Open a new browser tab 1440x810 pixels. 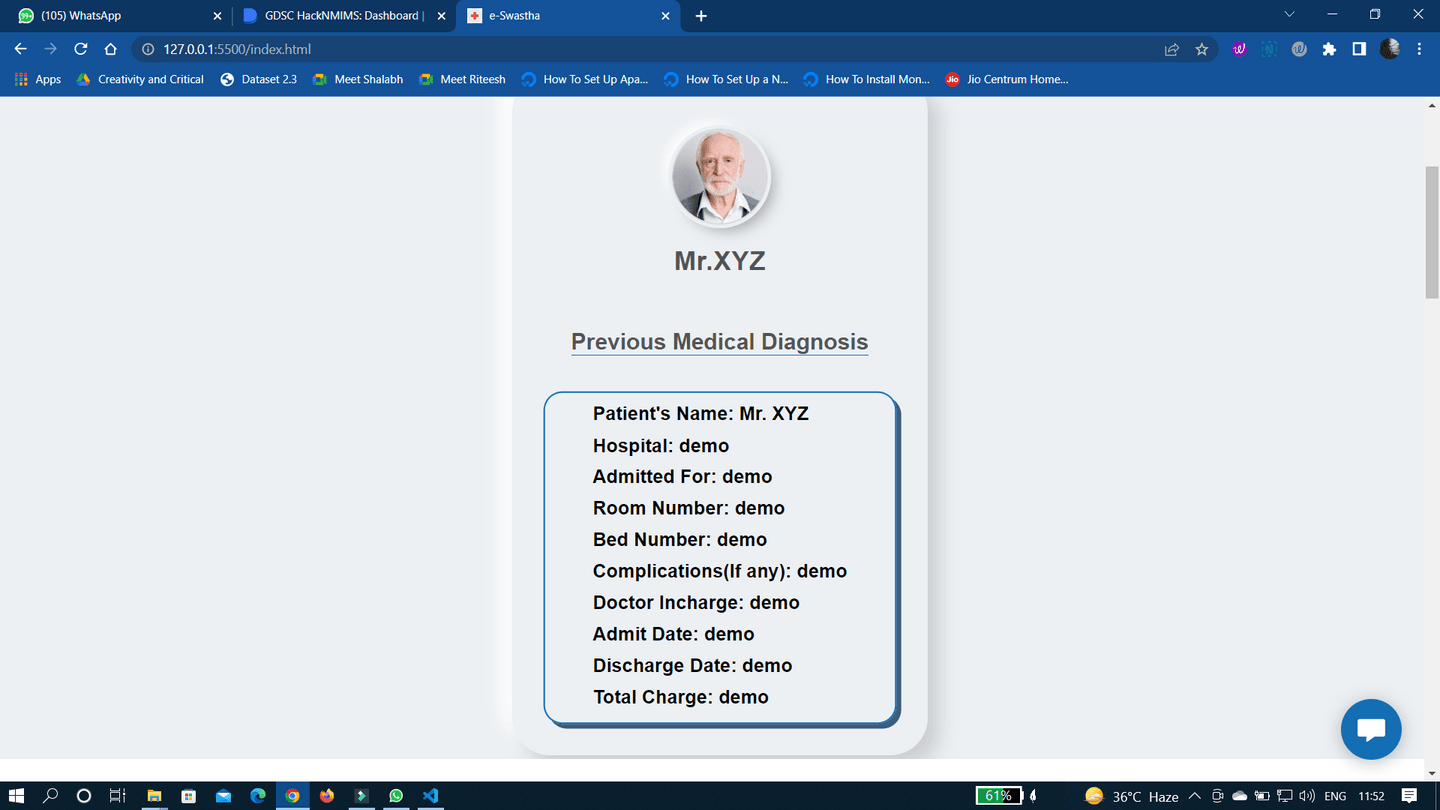coord(701,16)
